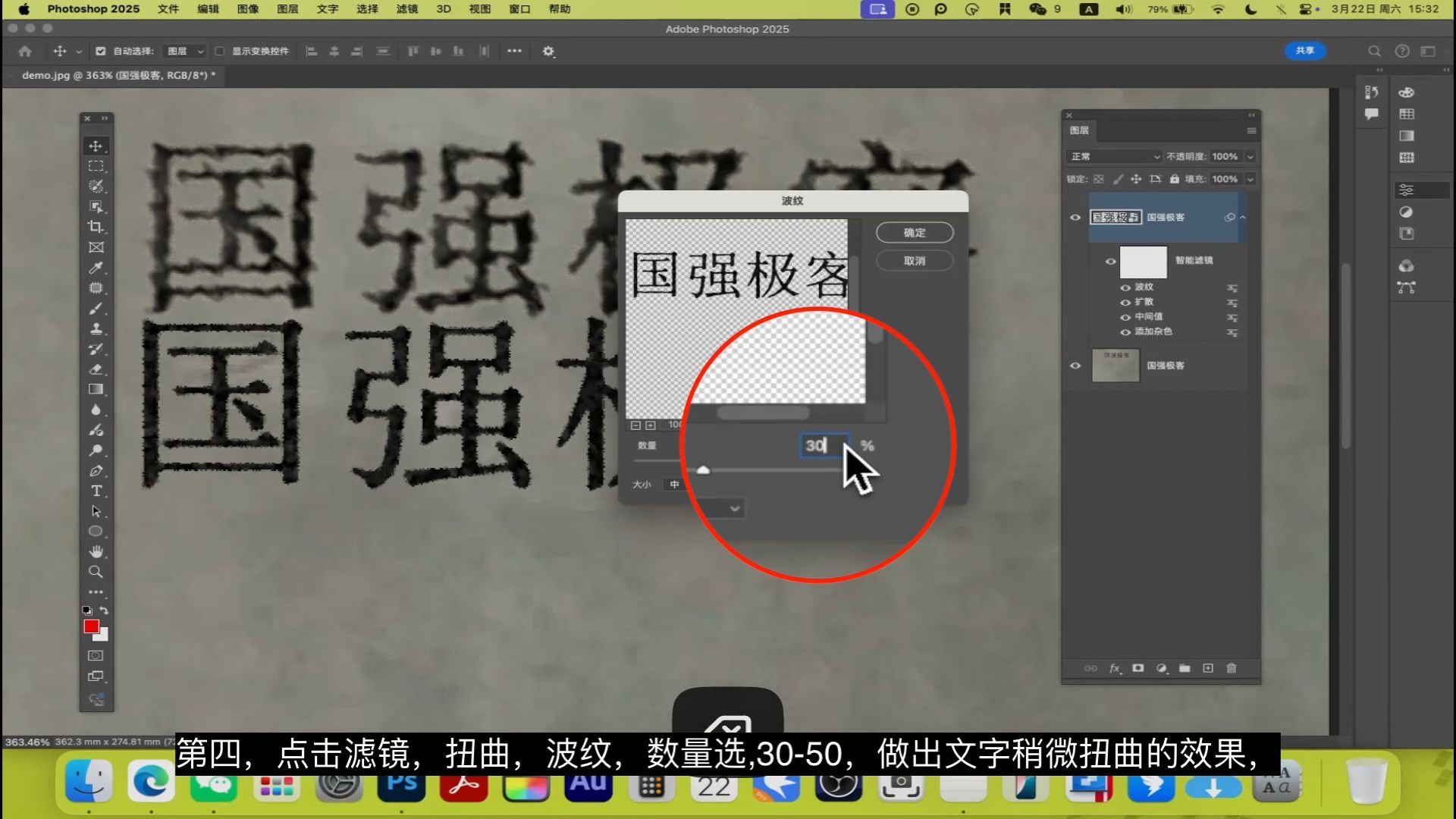Click the add layer style fx icon
1456x819 pixels.
coord(1115,668)
